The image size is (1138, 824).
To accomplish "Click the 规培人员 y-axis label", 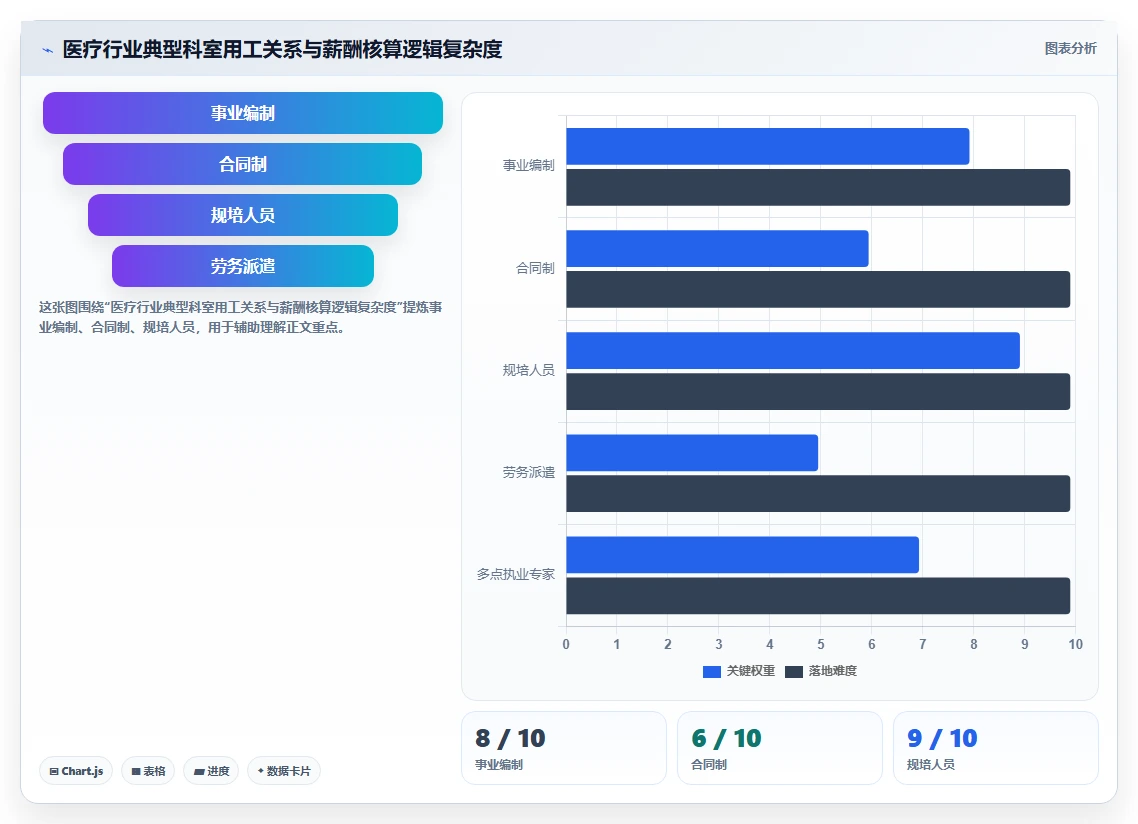I will pos(528,370).
